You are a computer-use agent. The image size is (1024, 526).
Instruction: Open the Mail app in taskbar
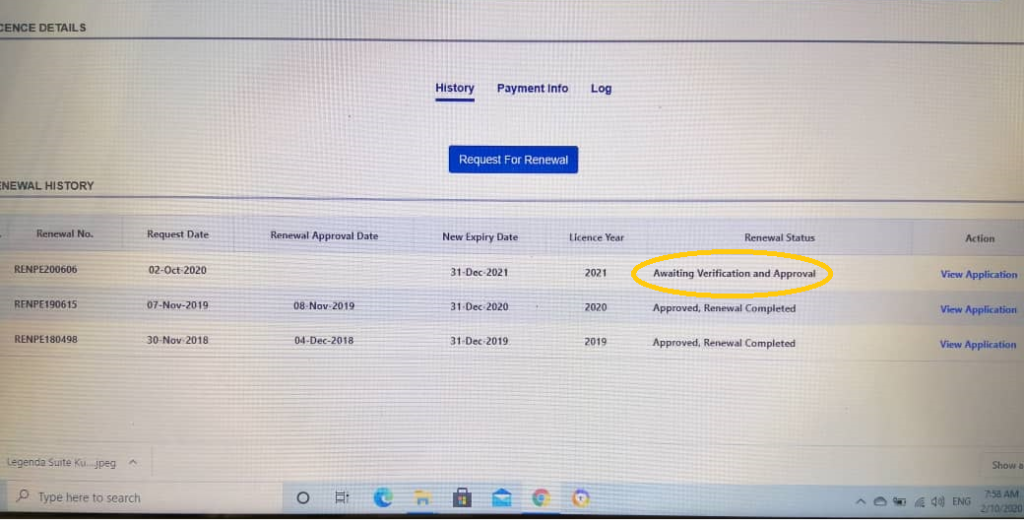502,499
